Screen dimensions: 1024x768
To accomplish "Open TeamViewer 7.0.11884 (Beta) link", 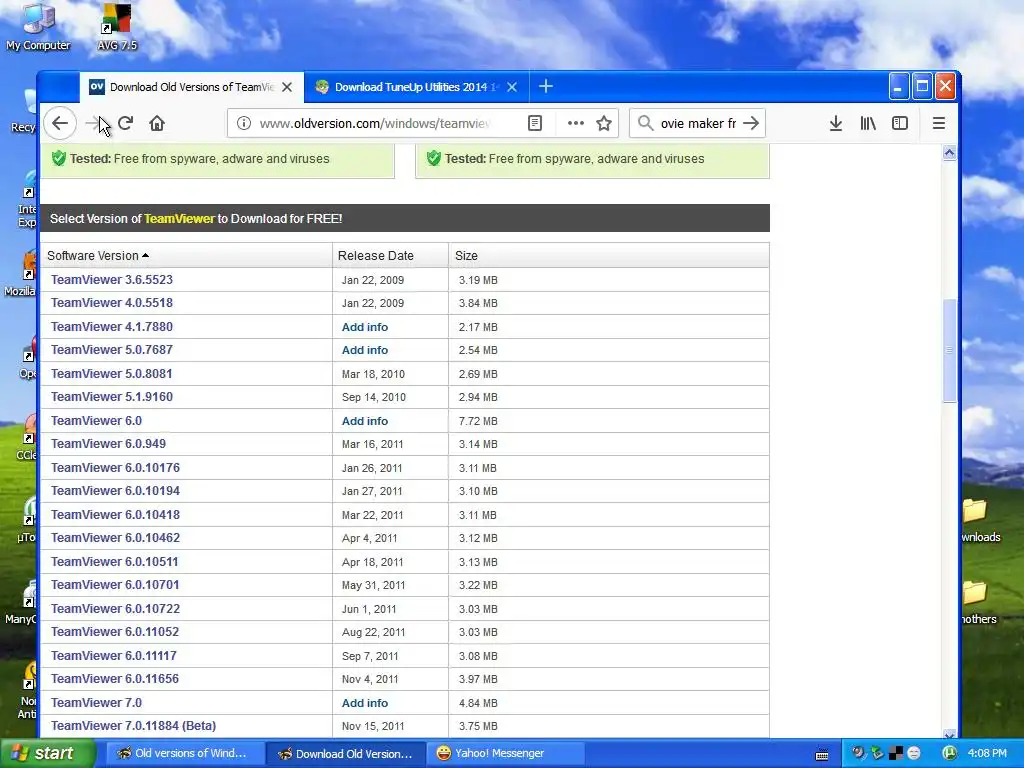I will (133, 726).
